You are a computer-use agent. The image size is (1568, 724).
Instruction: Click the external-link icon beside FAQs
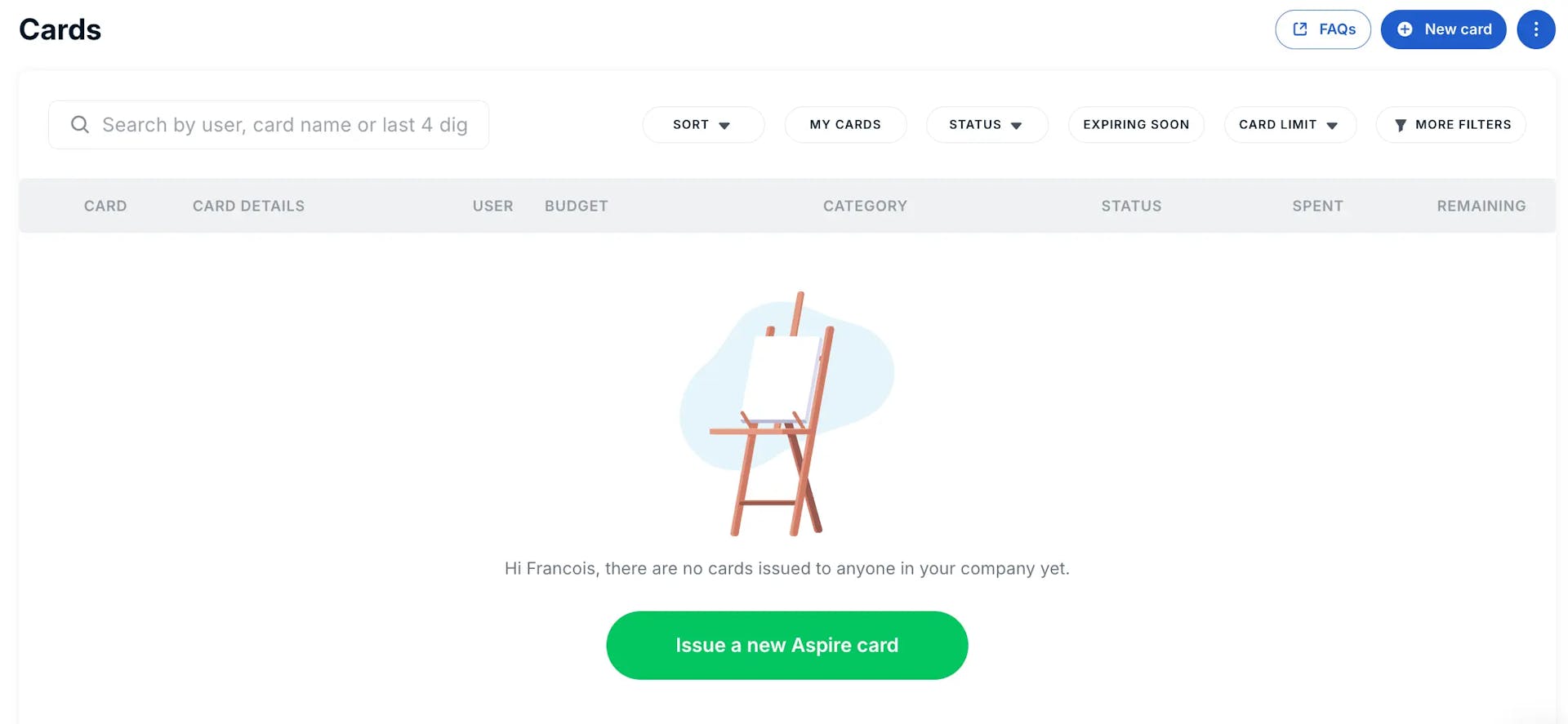1300,29
